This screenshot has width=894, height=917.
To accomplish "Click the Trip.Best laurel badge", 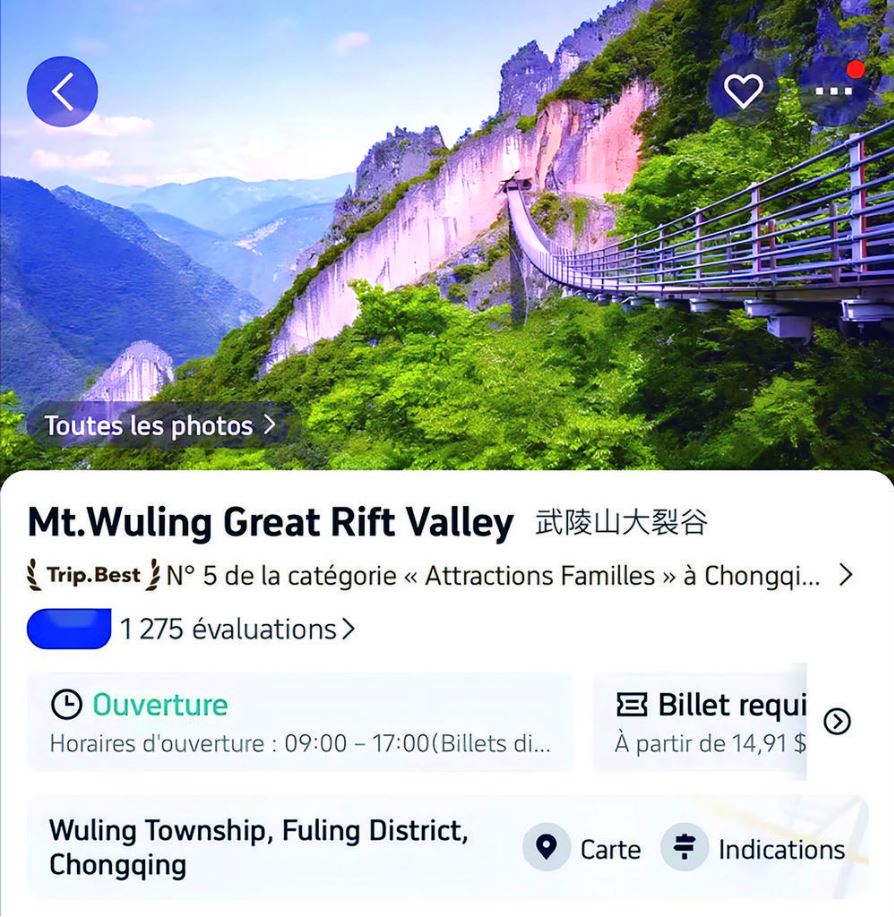I will coord(94,575).
